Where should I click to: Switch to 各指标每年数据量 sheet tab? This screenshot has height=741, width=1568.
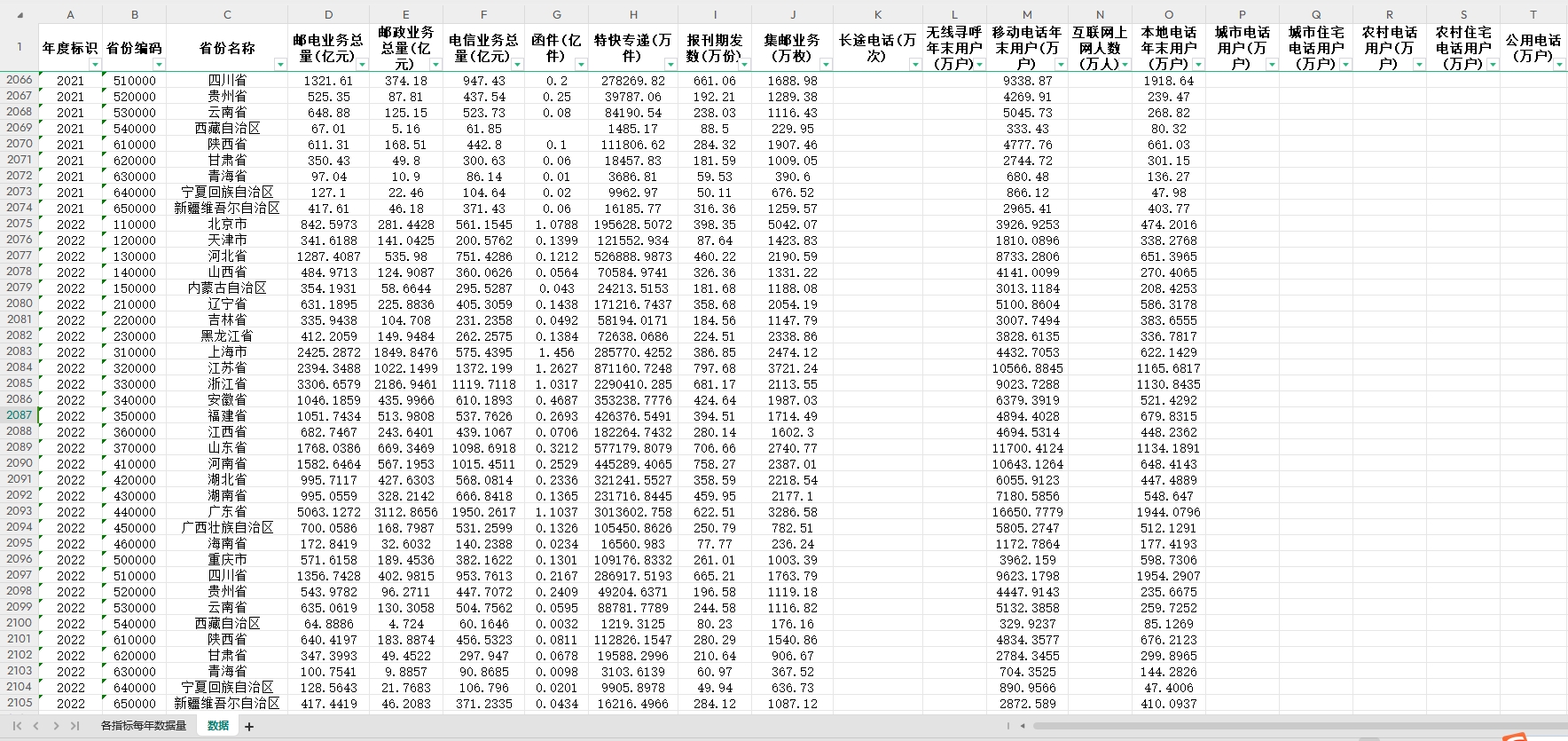(144, 726)
